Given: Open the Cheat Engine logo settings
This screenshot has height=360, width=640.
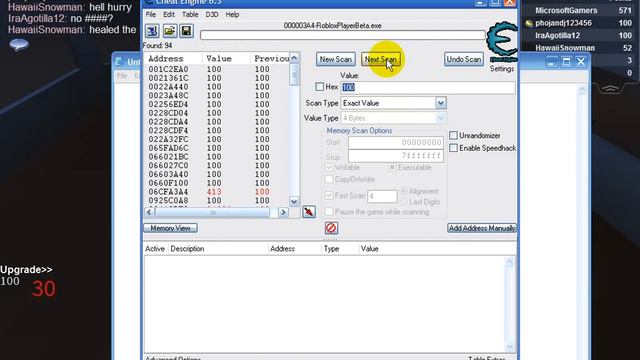Looking at the screenshot, I should [x=502, y=42].
